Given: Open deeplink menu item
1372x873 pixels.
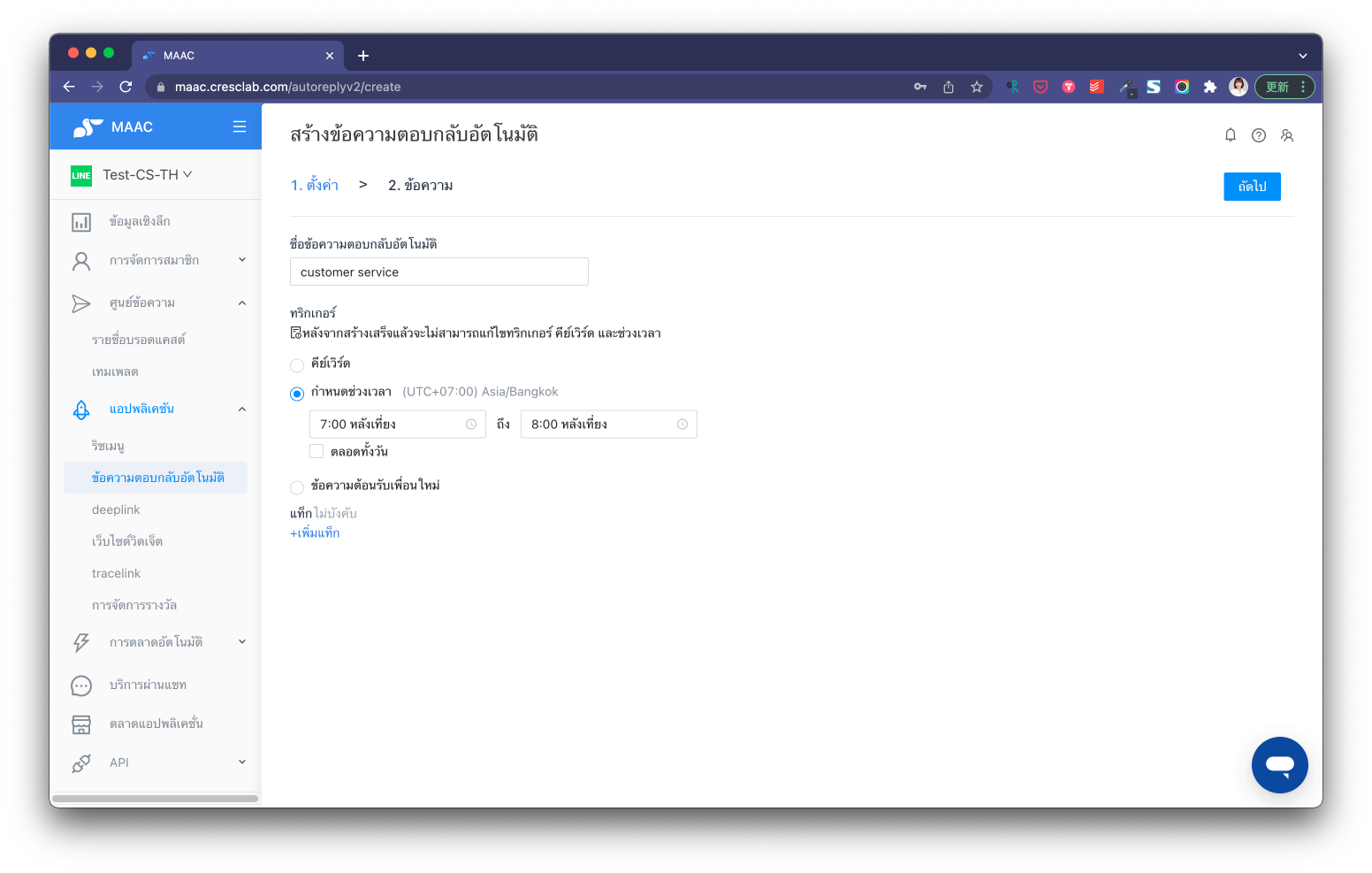Looking at the screenshot, I should click(x=116, y=509).
